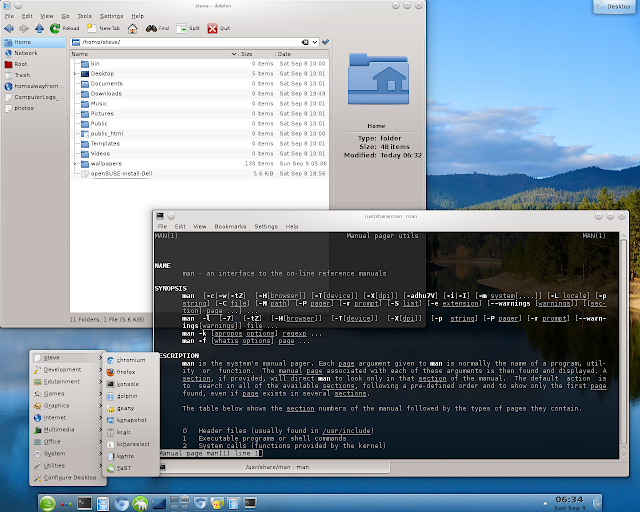The width and height of the screenshot is (640, 512).
Task: Open a New Tab in Dolphin
Action: 104,28
